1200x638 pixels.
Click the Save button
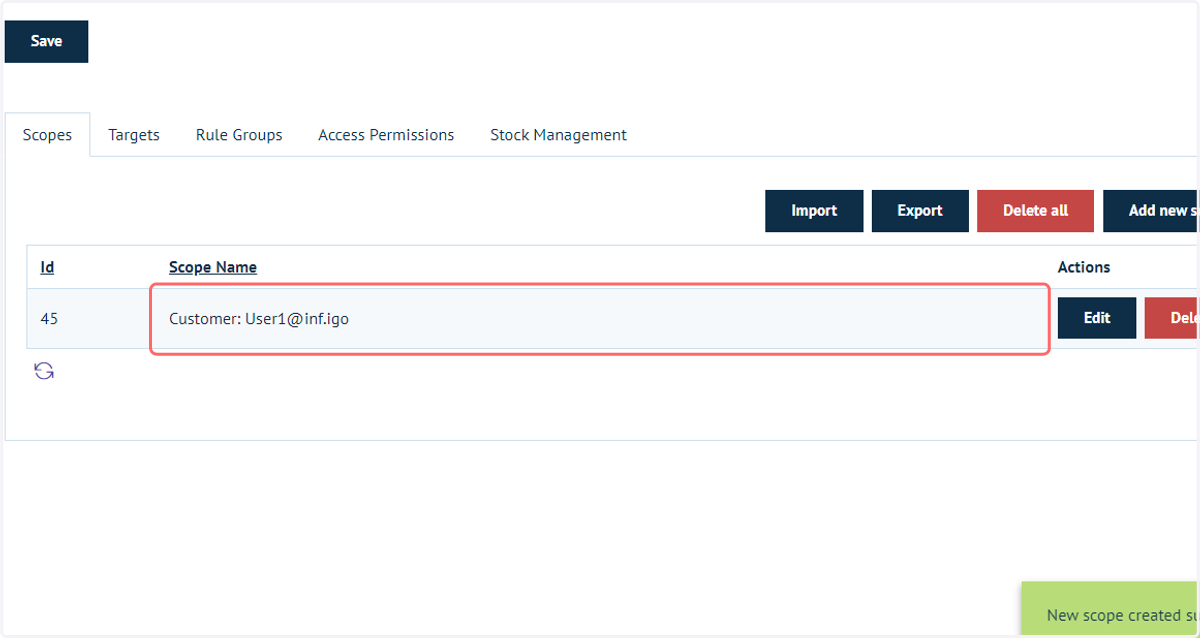[46, 41]
